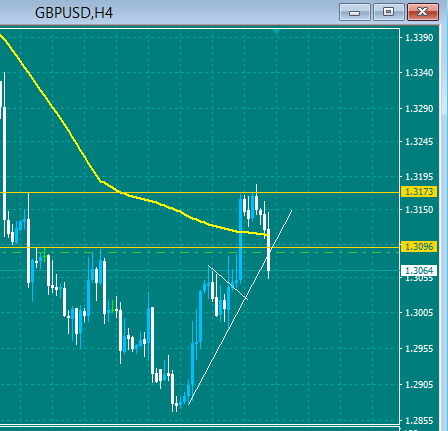This screenshot has width=448, height=431.
Task: Click the GBPUSD,H4 window title
Action: click(x=74, y=13)
